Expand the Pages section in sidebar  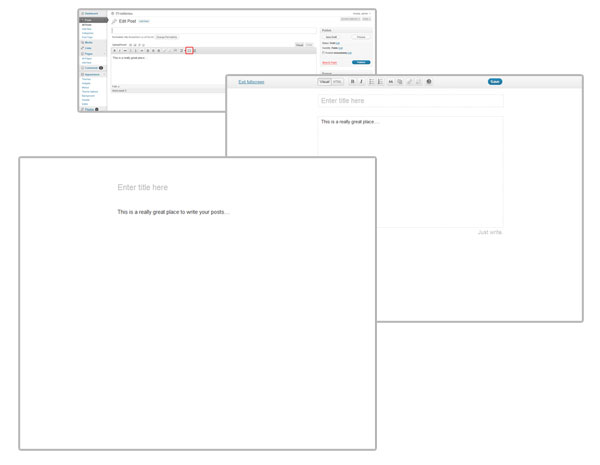click(89, 54)
